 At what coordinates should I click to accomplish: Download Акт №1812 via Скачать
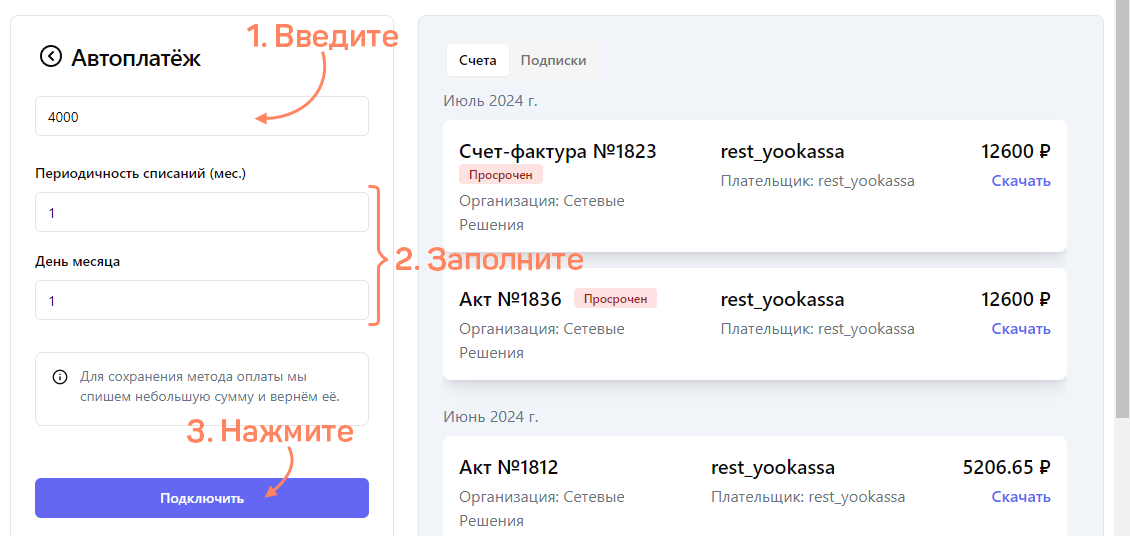click(1021, 496)
